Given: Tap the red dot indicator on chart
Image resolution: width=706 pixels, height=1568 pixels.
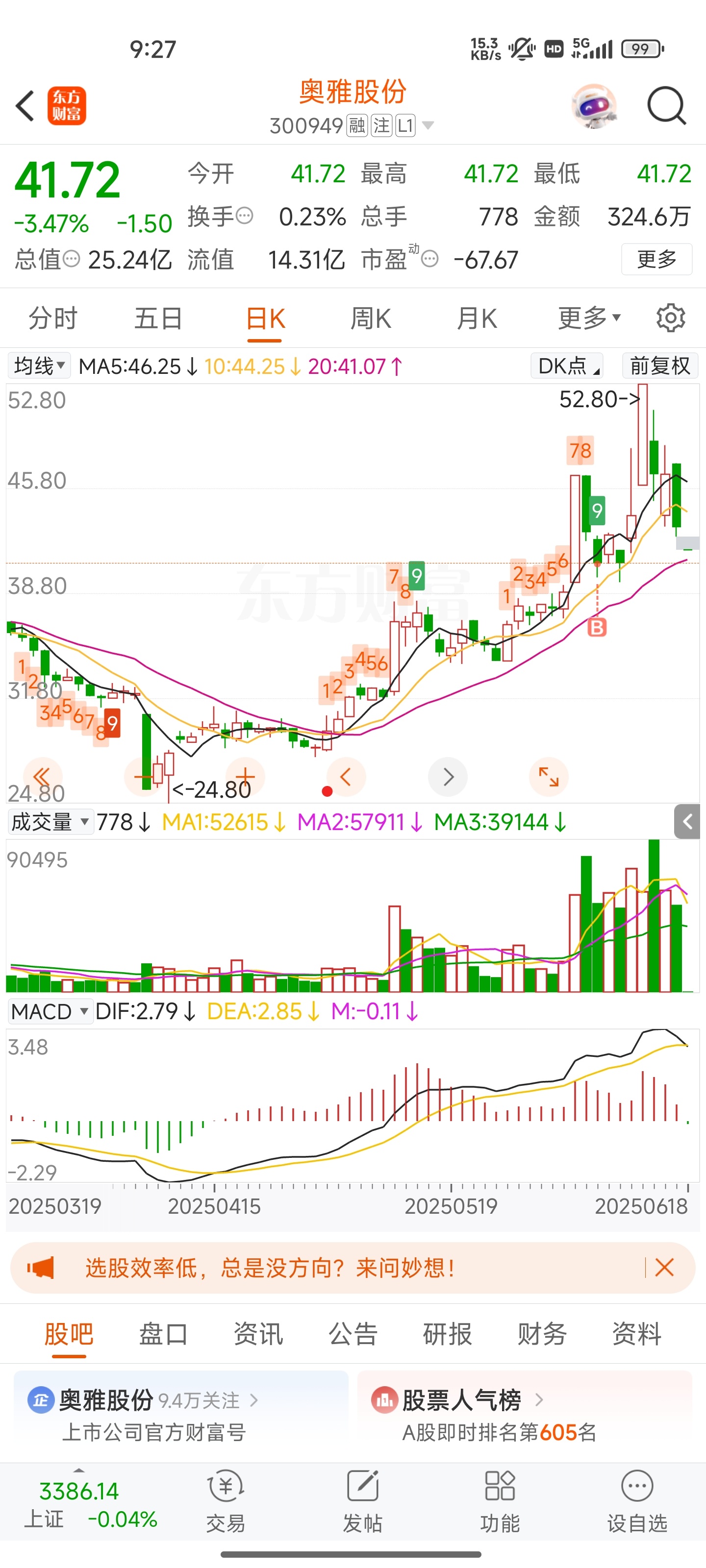Looking at the screenshot, I should click(327, 791).
